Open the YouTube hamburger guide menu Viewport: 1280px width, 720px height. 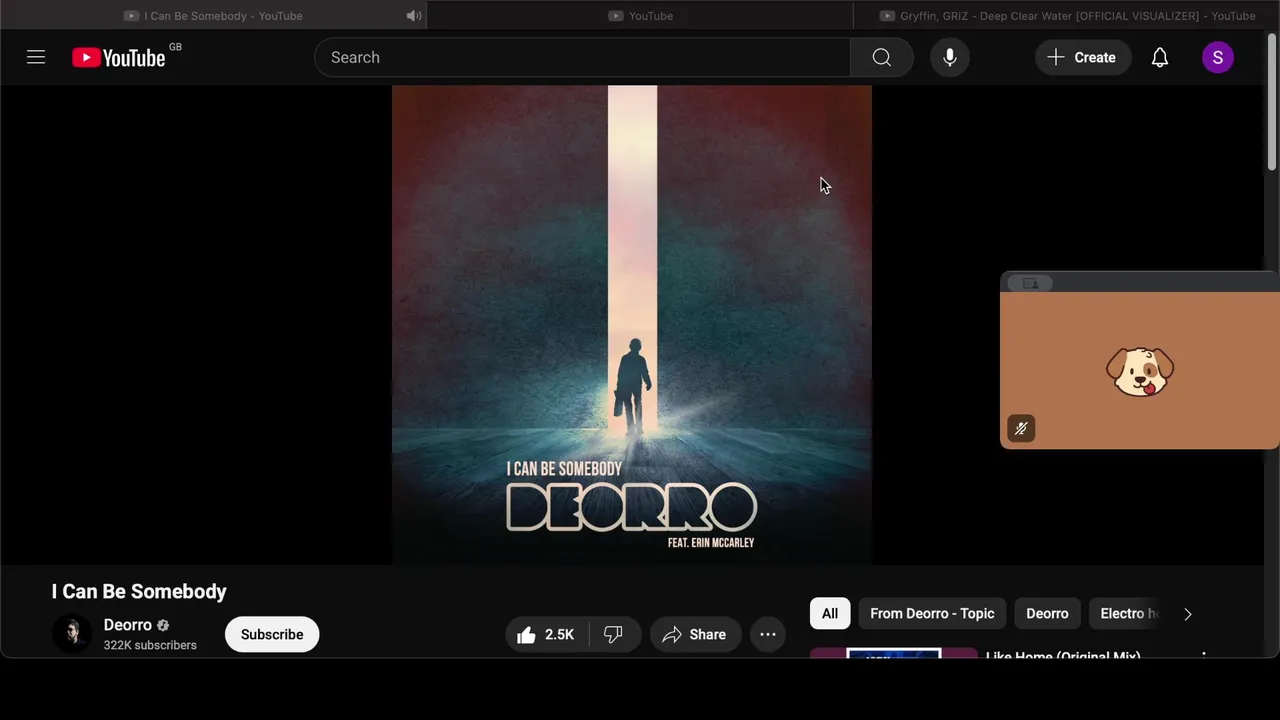[36, 57]
